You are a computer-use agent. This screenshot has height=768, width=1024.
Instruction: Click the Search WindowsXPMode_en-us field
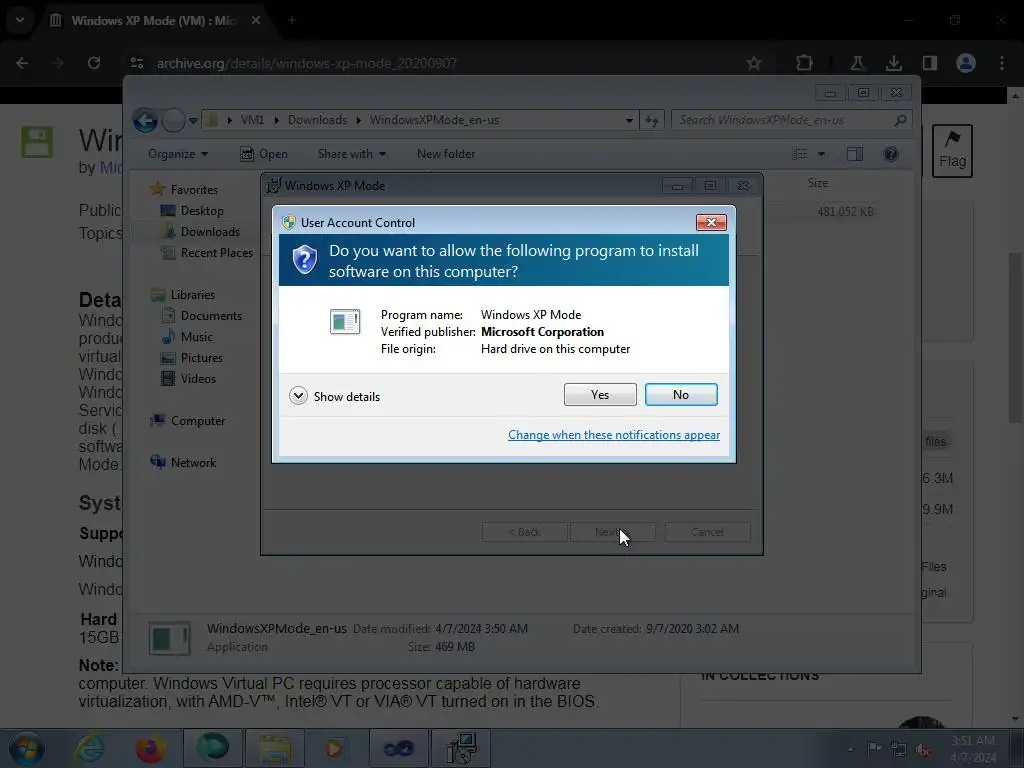click(x=792, y=120)
